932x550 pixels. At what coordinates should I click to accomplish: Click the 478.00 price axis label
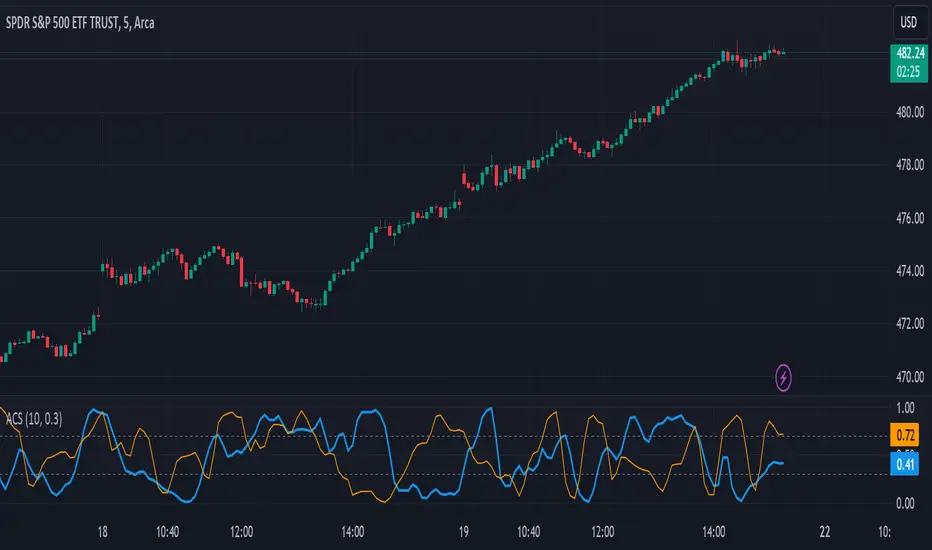pyautogui.click(x=910, y=165)
